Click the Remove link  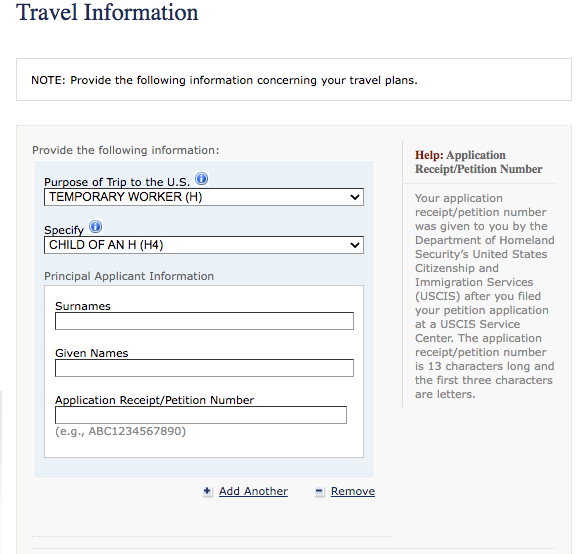pos(353,491)
